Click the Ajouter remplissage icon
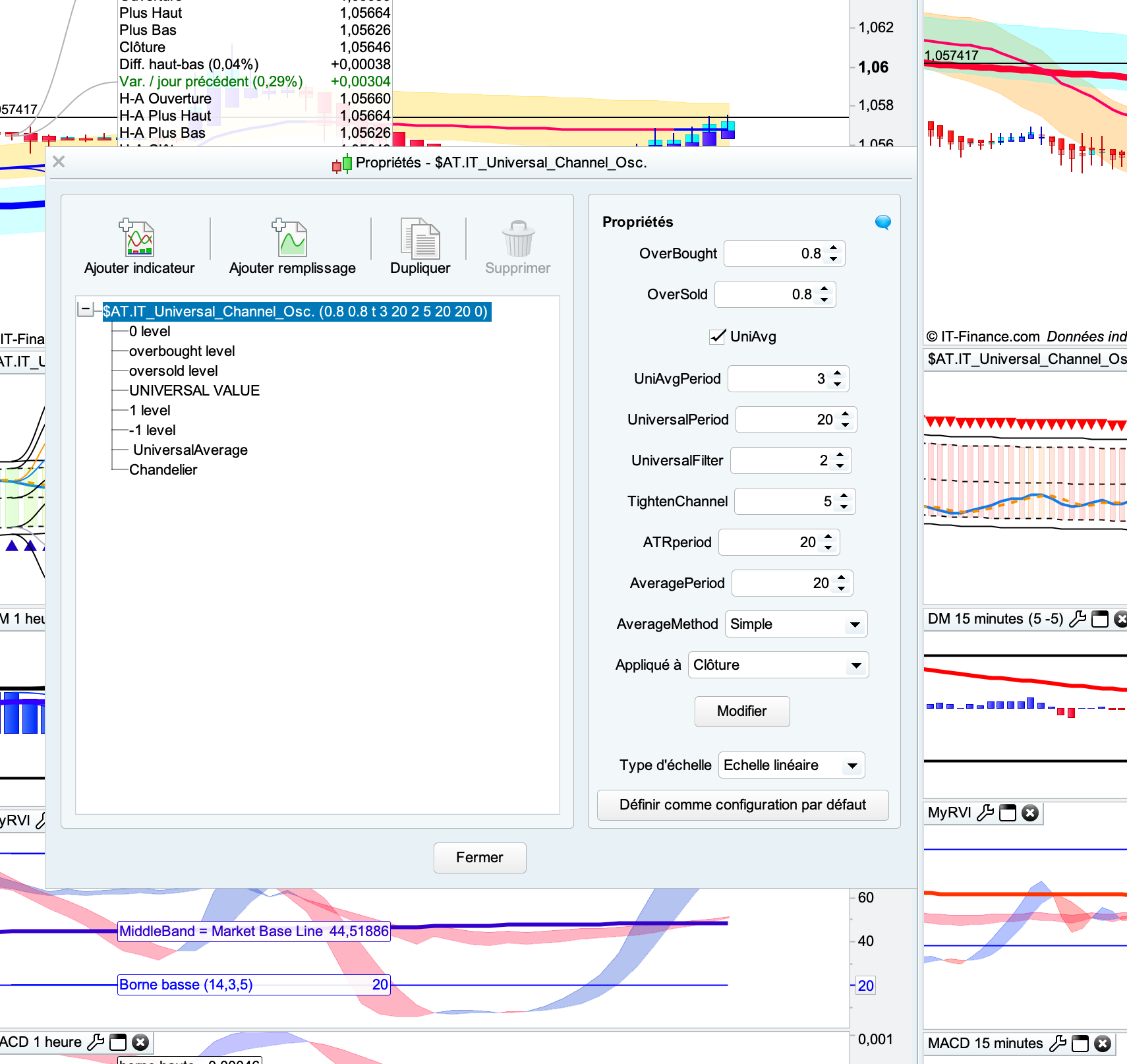 pos(289,237)
